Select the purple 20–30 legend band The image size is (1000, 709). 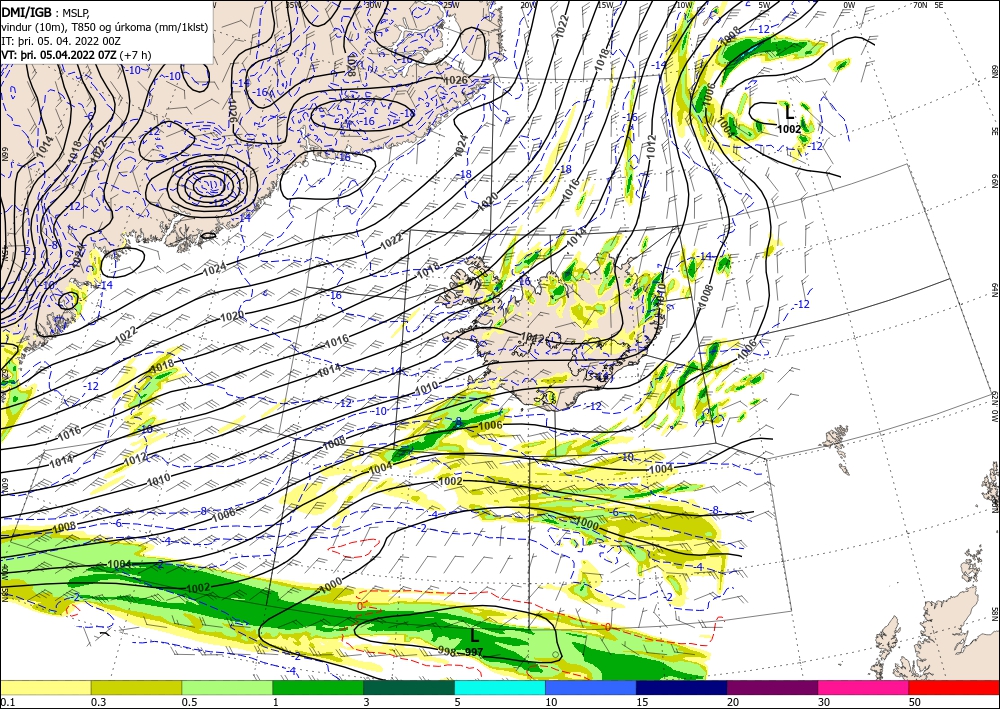[772, 687]
